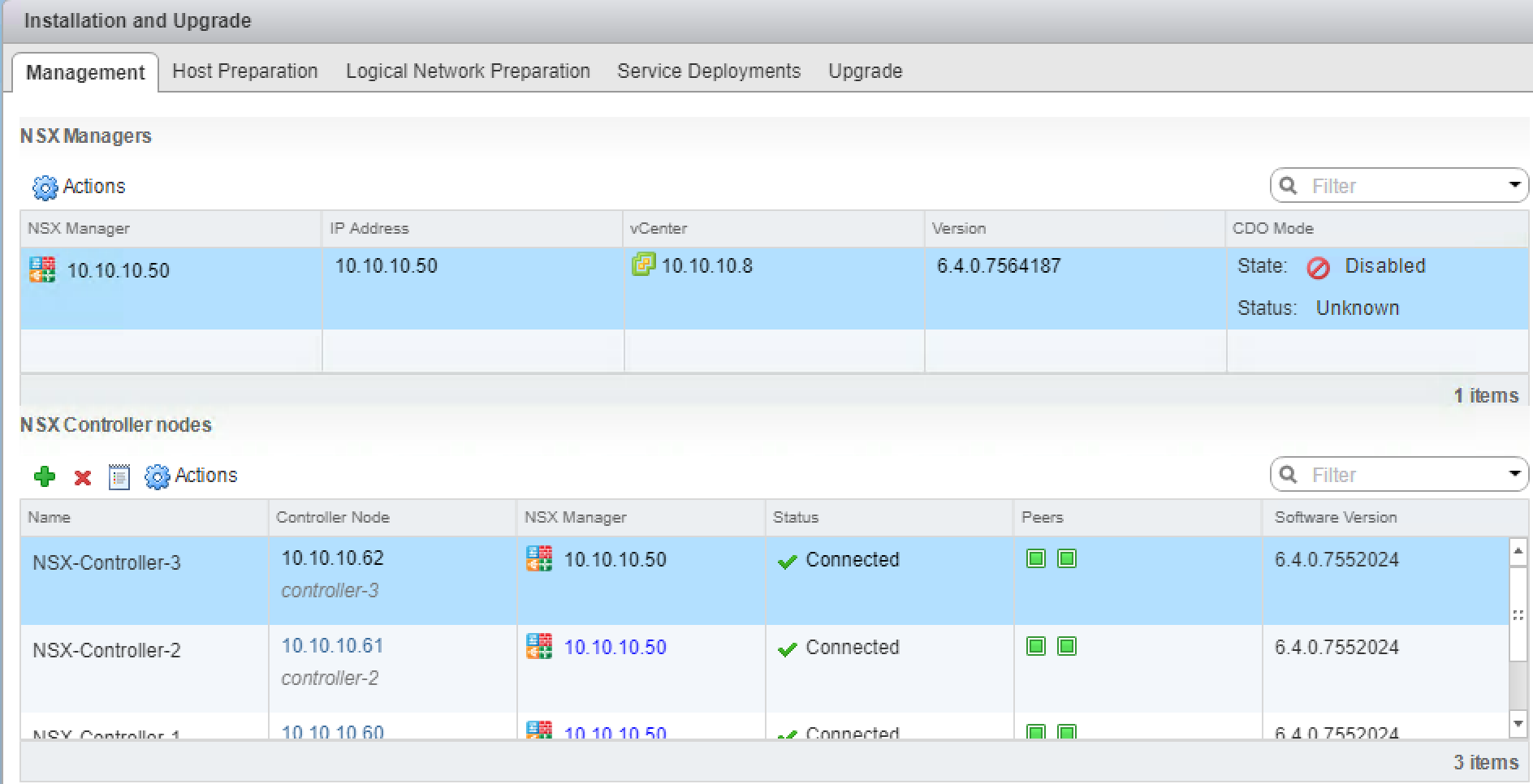Viewport: 1533px width, 784px height.
Task: Click the controller-3 italic label
Action: 330,591
